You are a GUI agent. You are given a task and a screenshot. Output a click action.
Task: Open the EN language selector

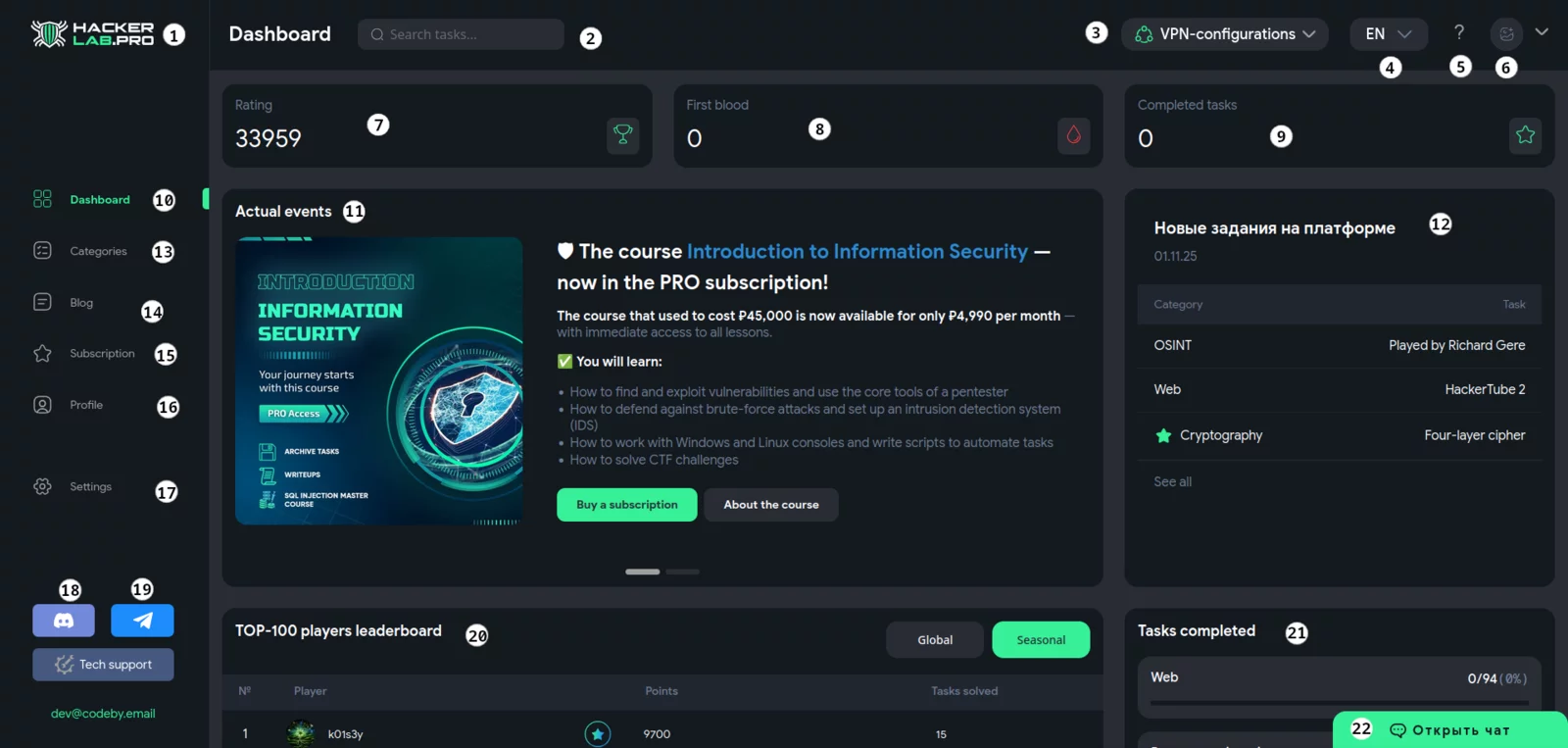click(1389, 34)
